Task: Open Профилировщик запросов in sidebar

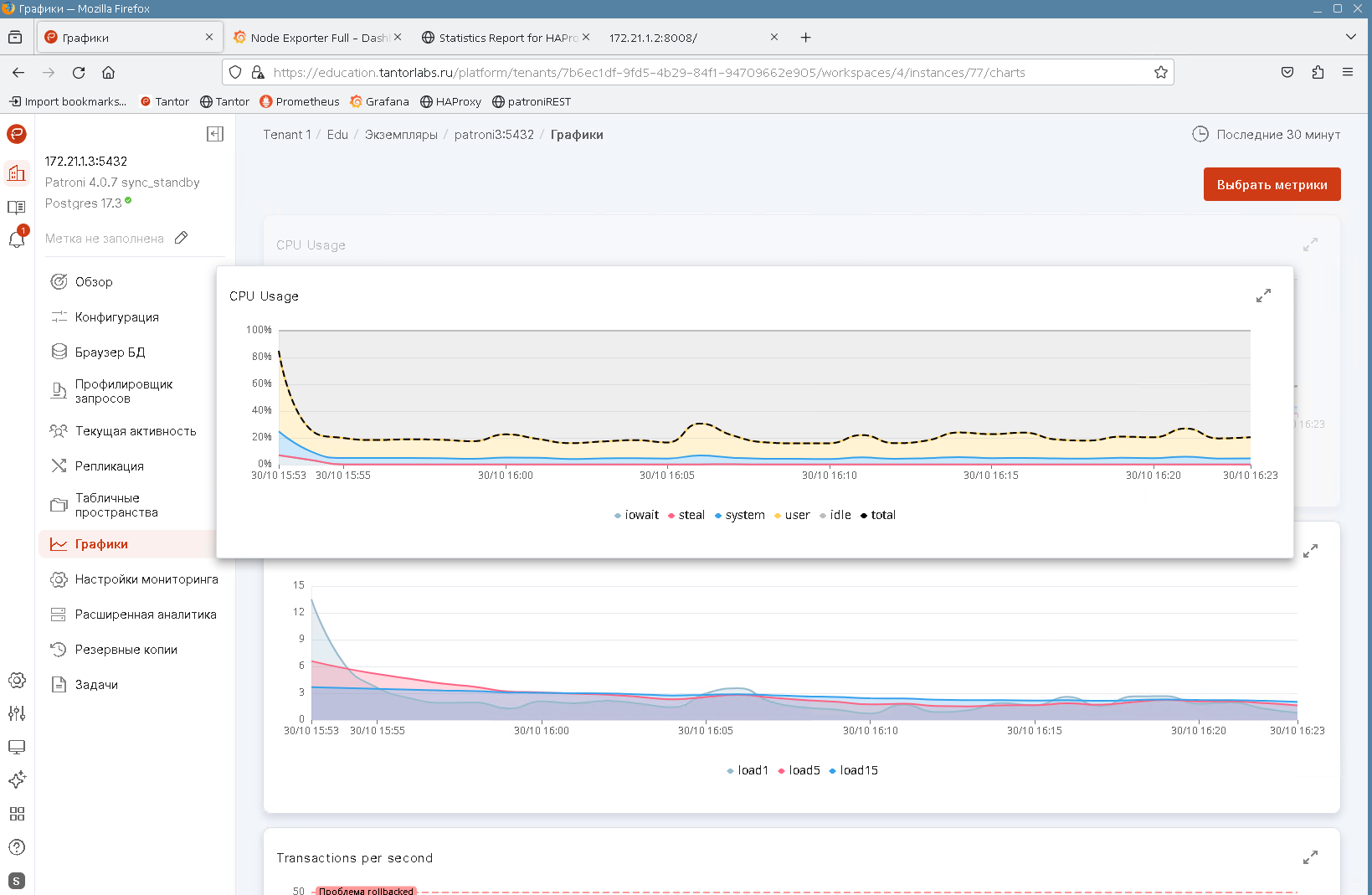Action: pos(123,391)
